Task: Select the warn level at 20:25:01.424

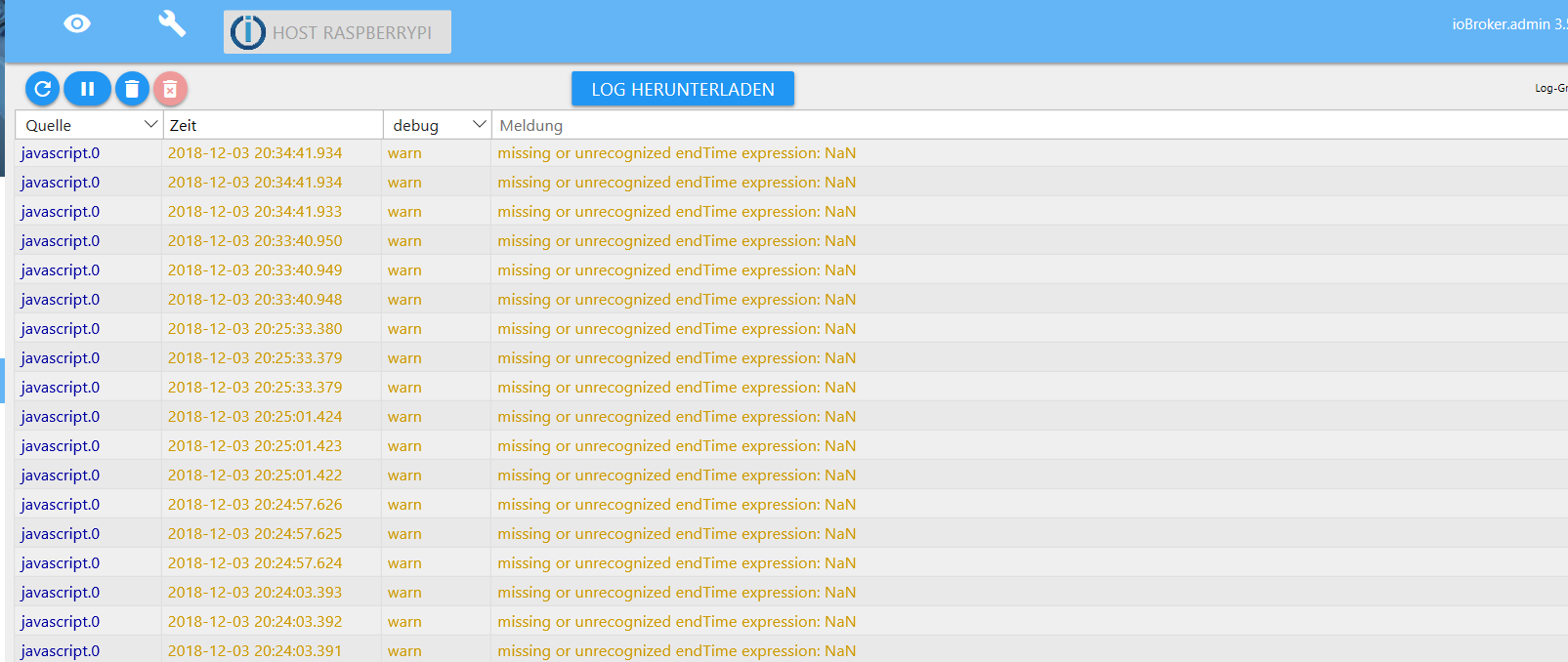Action: (404, 417)
